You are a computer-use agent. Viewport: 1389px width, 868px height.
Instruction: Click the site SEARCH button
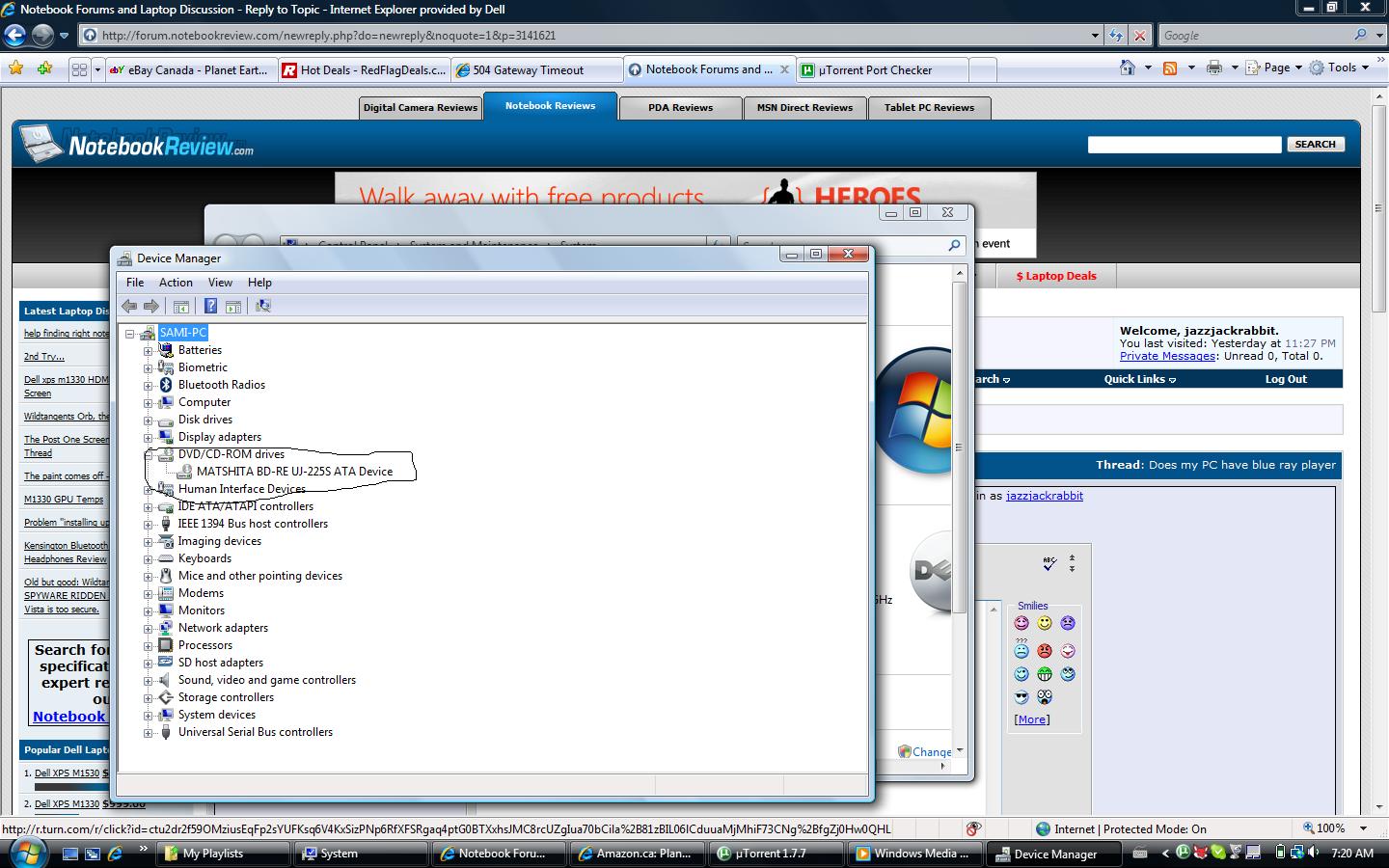[x=1315, y=144]
